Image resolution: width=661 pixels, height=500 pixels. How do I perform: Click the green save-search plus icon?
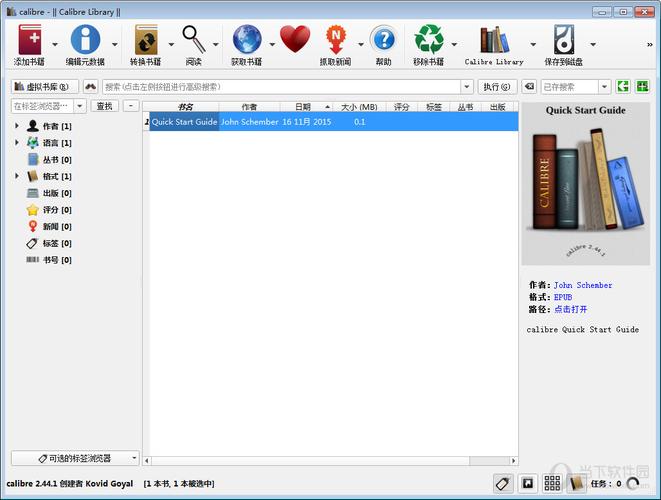(643, 87)
